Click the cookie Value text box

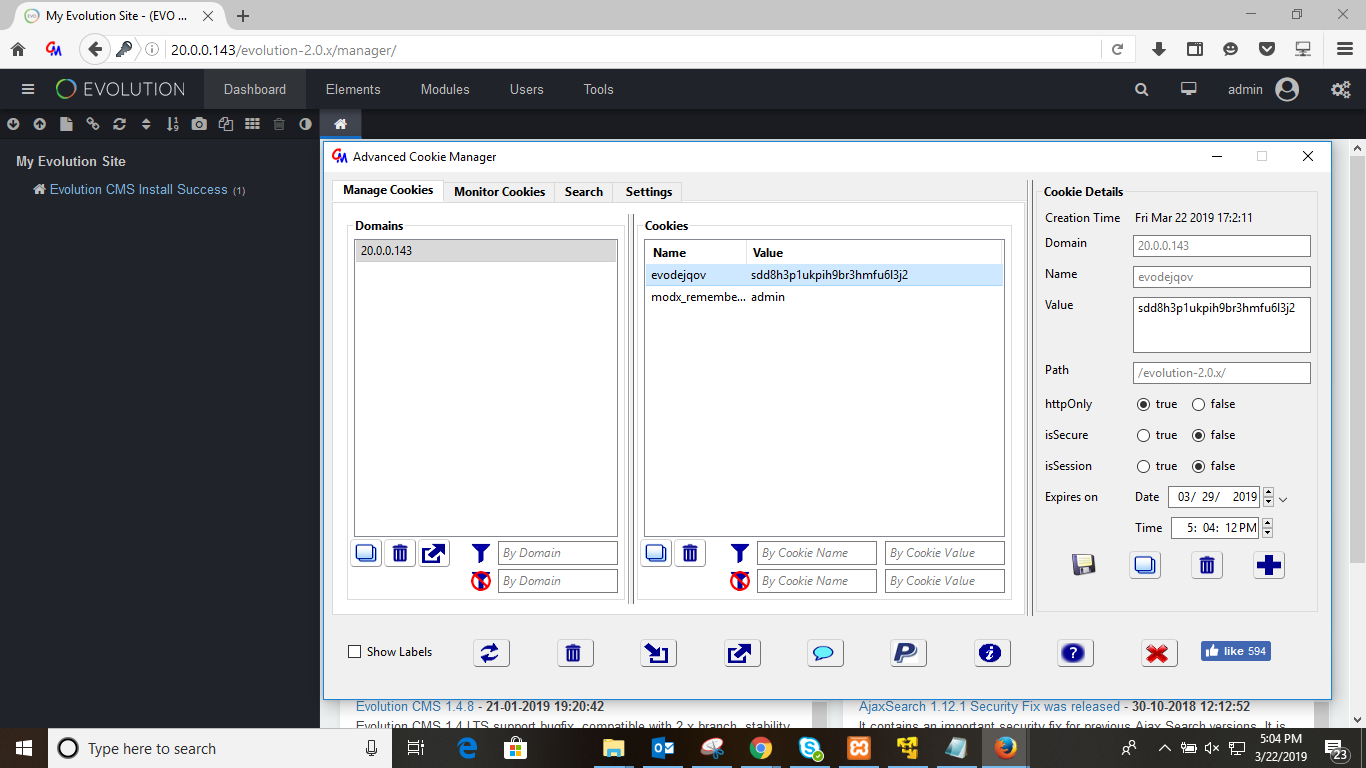coord(1222,324)
